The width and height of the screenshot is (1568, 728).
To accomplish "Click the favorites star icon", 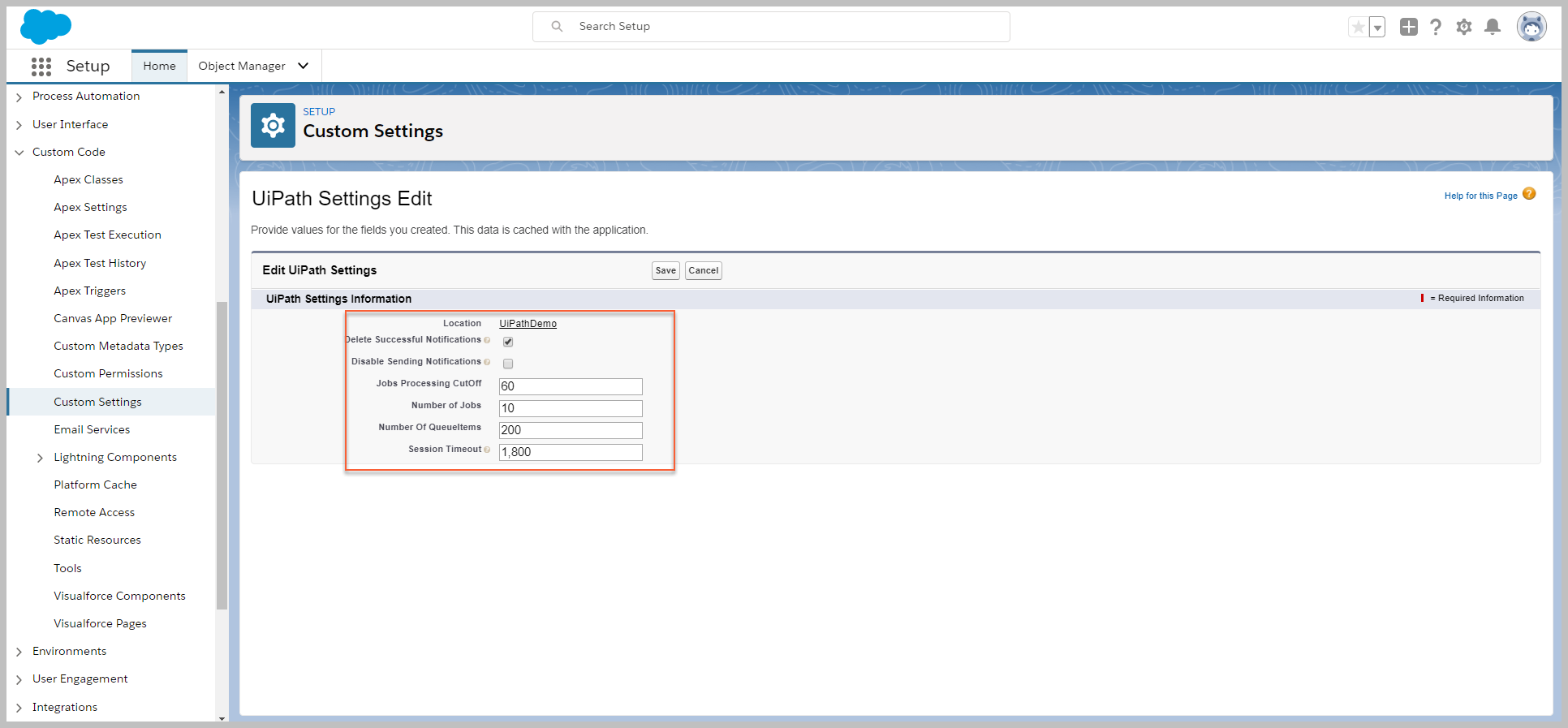I will click(1358, 27).
